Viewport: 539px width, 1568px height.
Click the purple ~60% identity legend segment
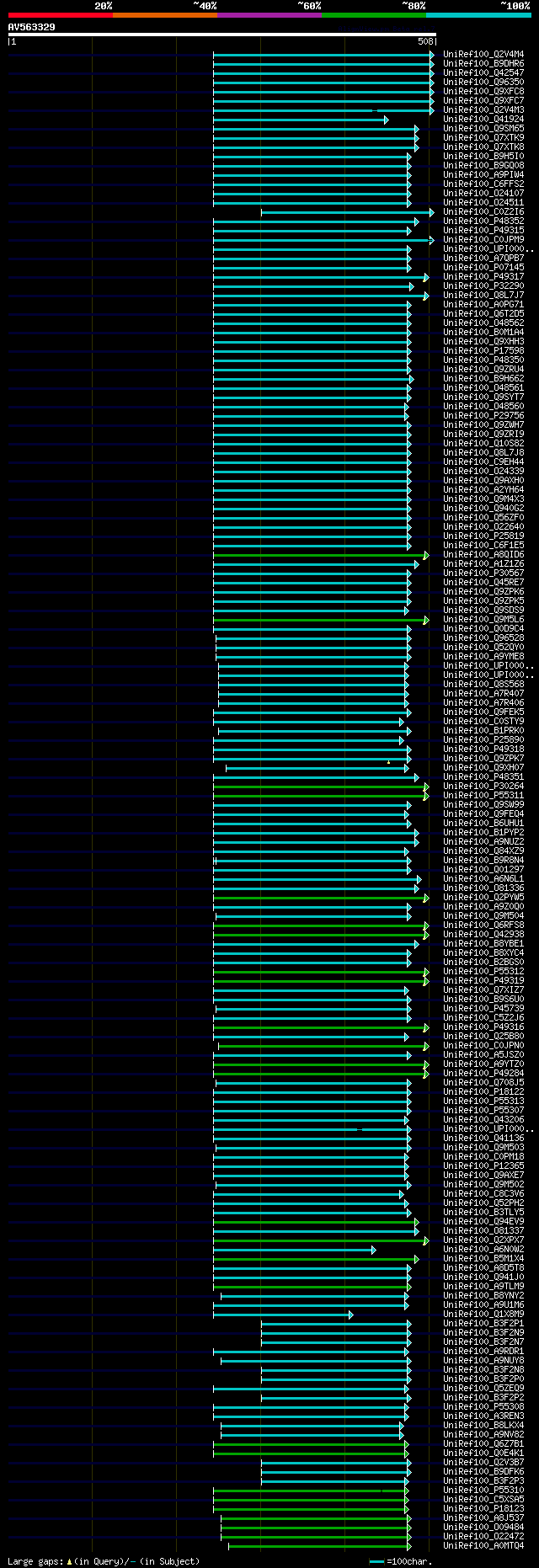coord(269,15)
